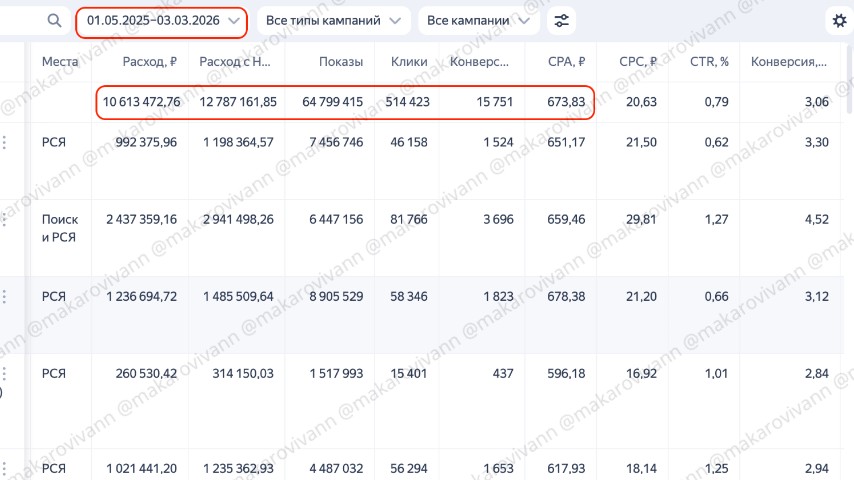Sort by the Расход, ₽ column header
Screen dimensions: 854x480
pyautogui.click(x=150, y=62)
